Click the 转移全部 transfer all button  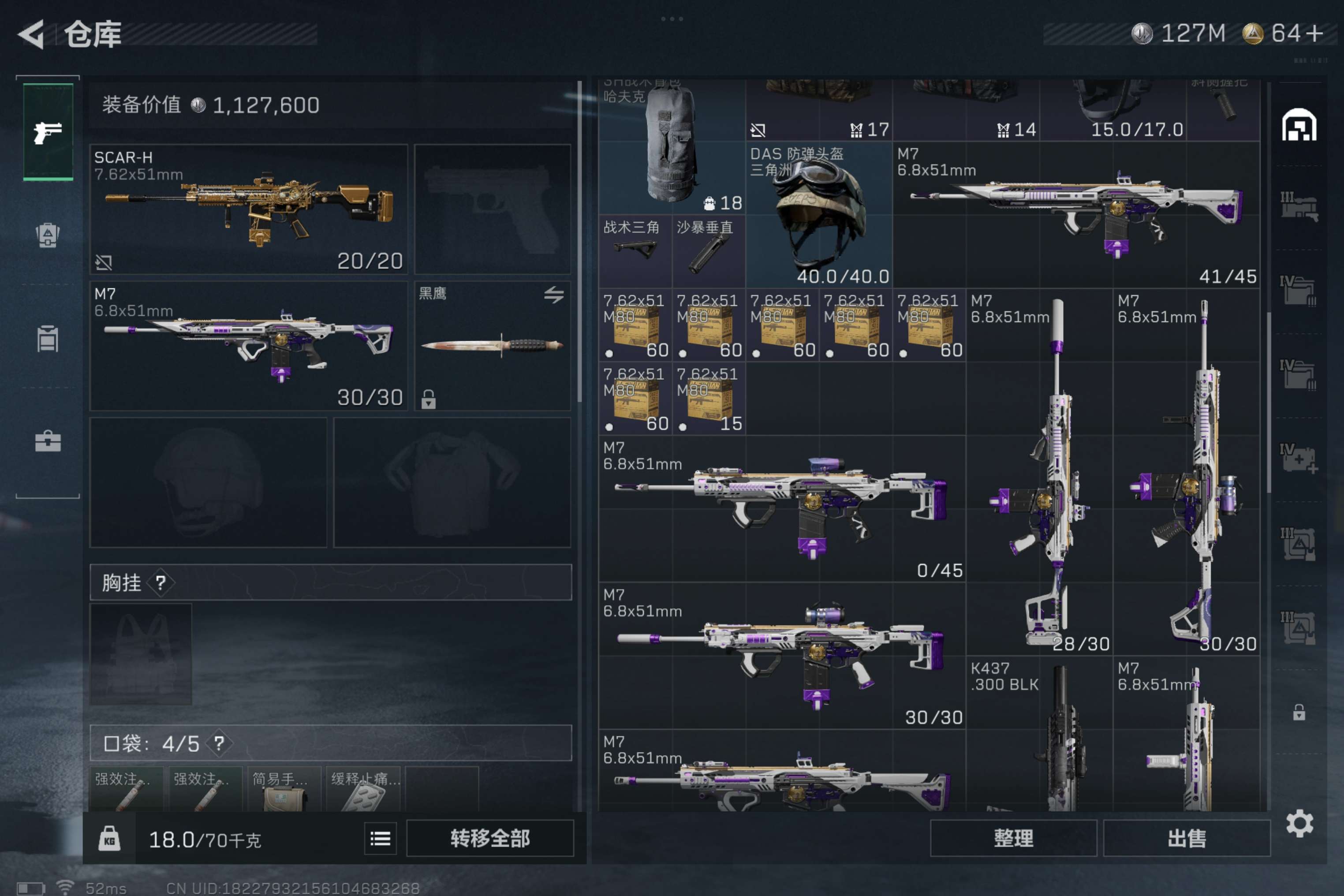click(490, 838)
